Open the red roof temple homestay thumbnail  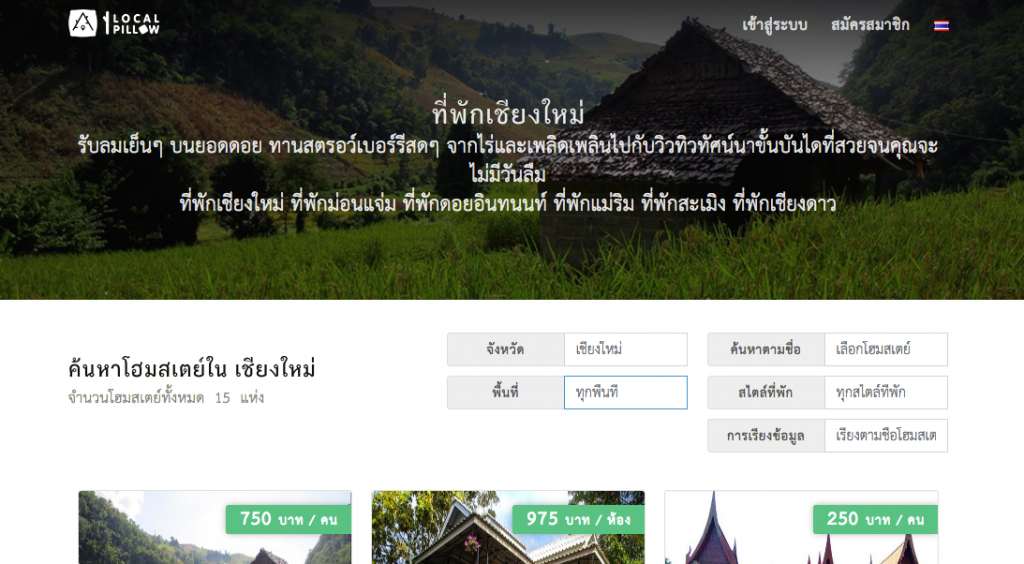[801, 527]
